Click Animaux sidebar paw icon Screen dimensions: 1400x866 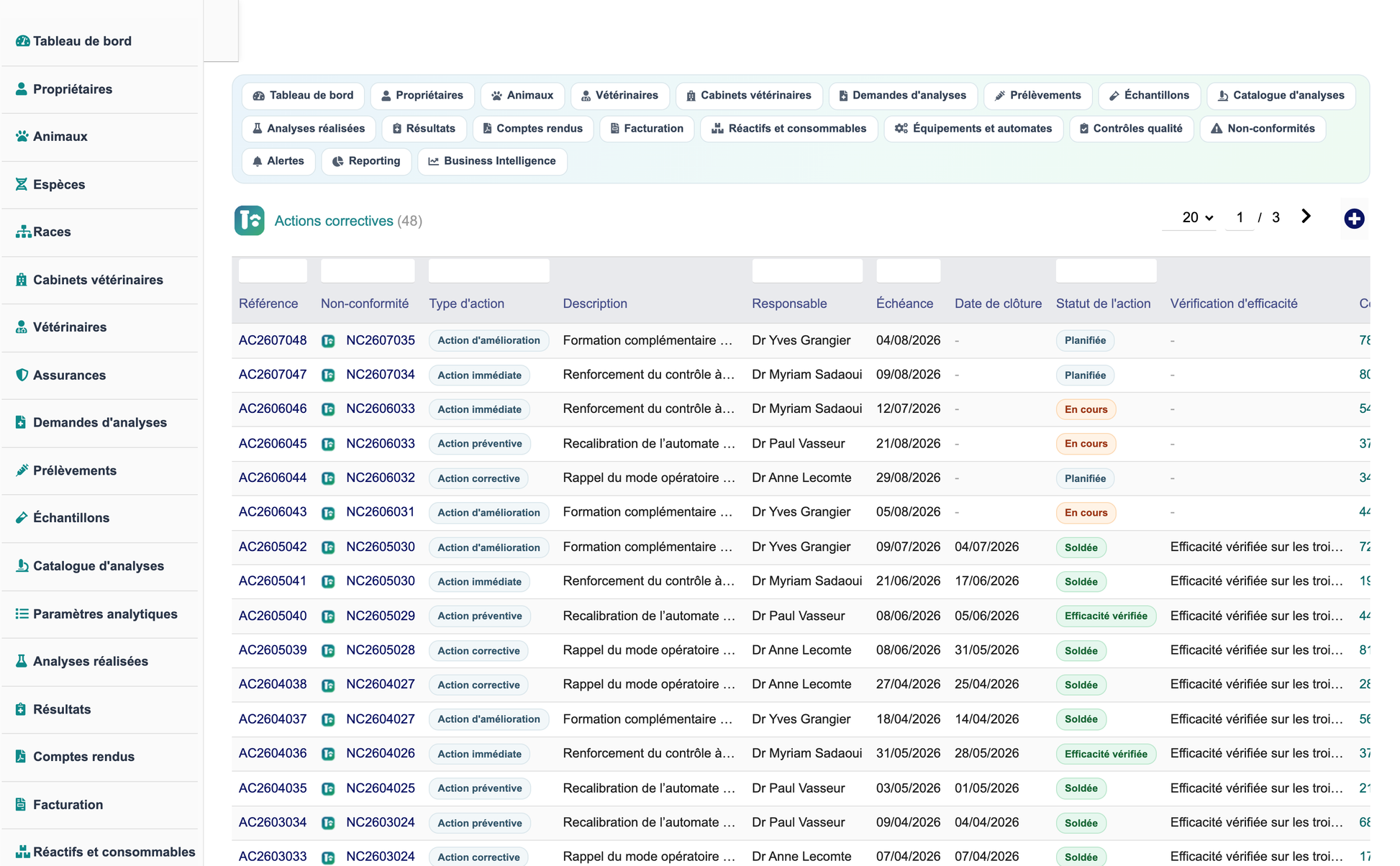click(22, 136)
